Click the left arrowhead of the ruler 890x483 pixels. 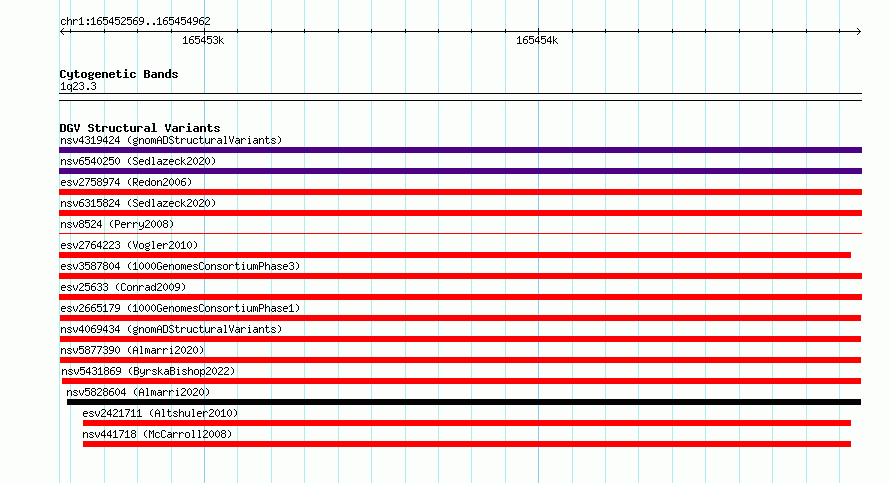pyautogui.click(x=63, y=31)
